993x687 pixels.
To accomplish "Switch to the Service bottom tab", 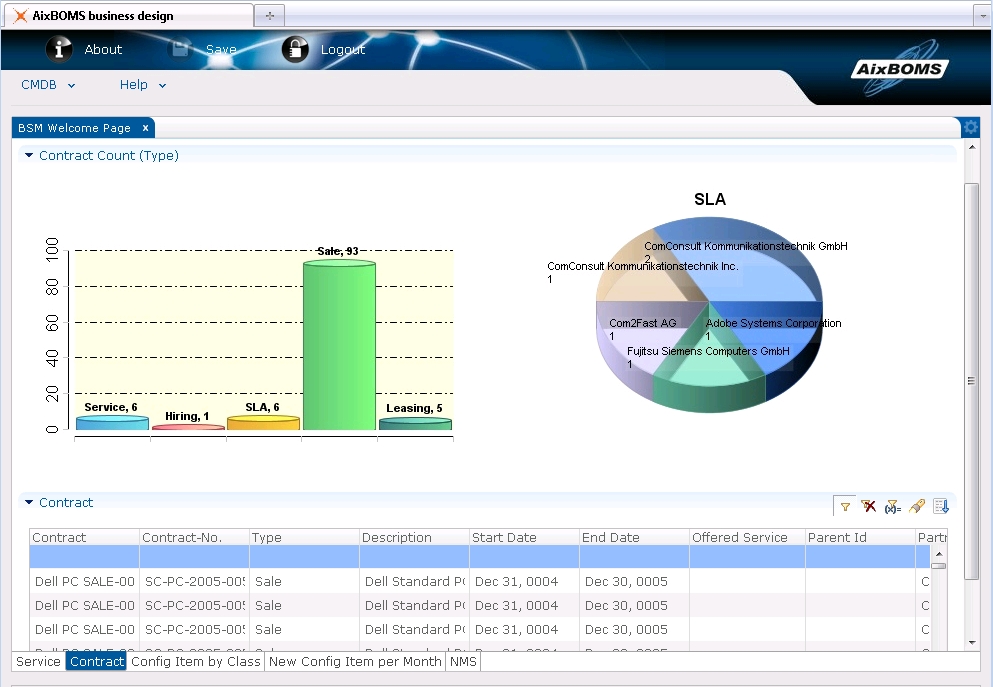I will click(38, 662).
